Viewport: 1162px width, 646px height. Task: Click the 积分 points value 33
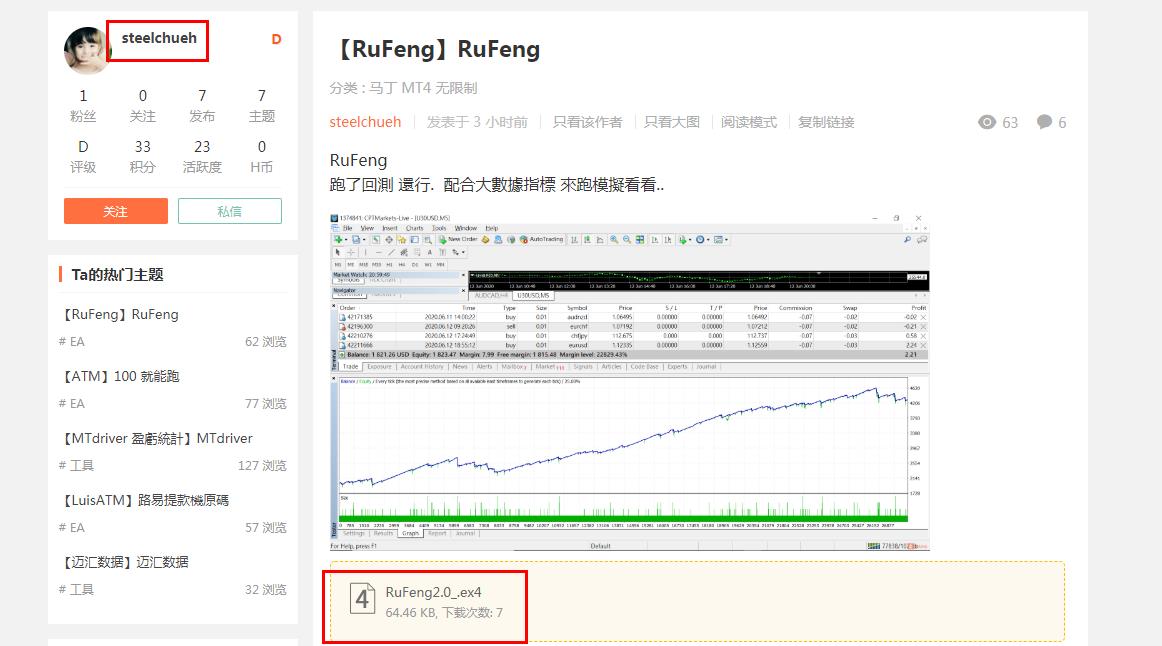coord(142,147)
